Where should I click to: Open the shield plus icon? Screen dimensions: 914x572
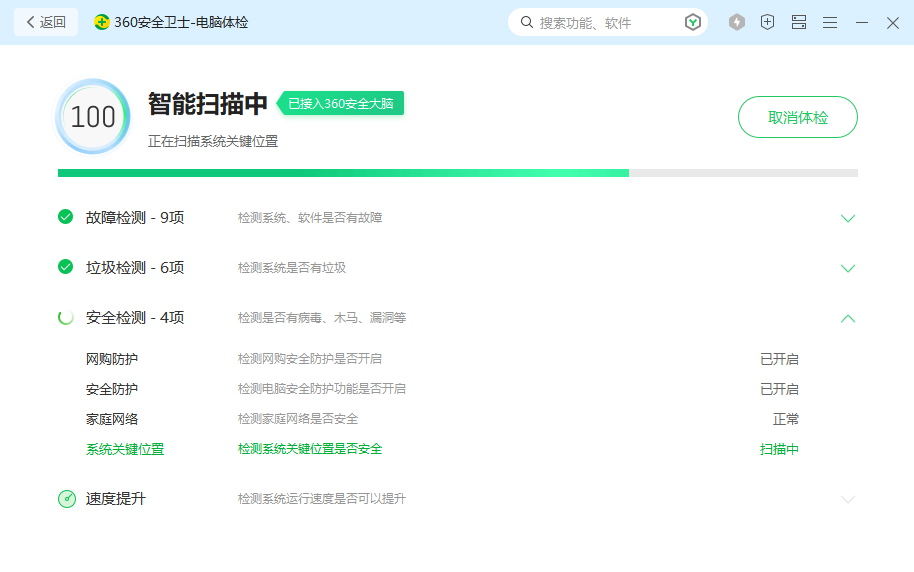[768, 22]
